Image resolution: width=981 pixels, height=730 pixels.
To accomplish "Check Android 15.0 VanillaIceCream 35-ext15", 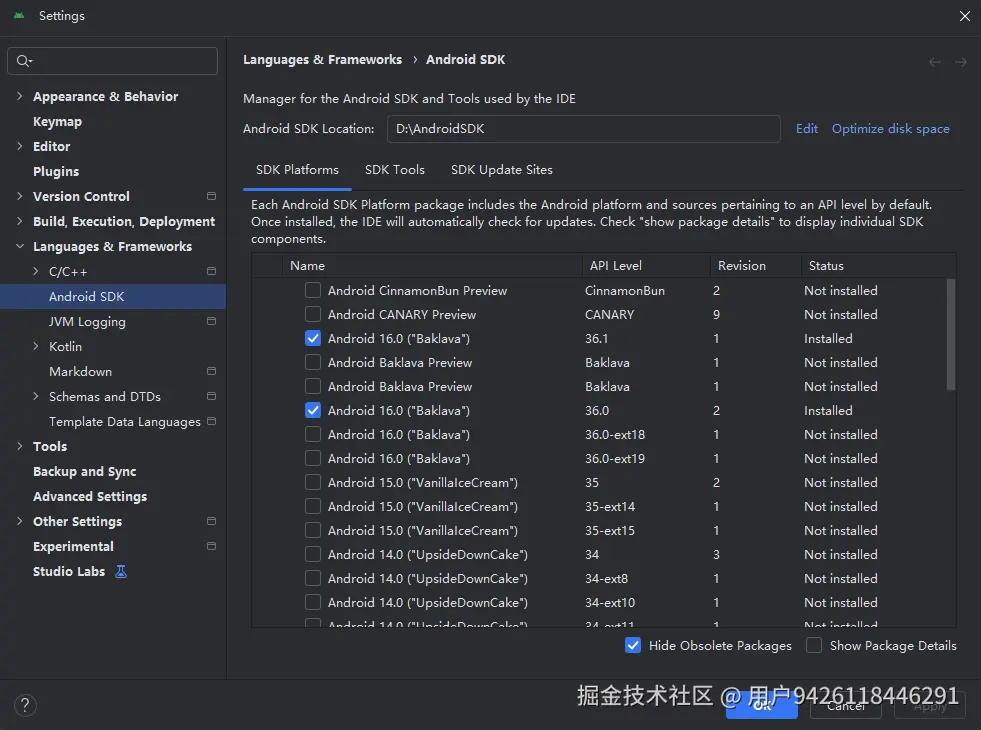I will (313, 530).
